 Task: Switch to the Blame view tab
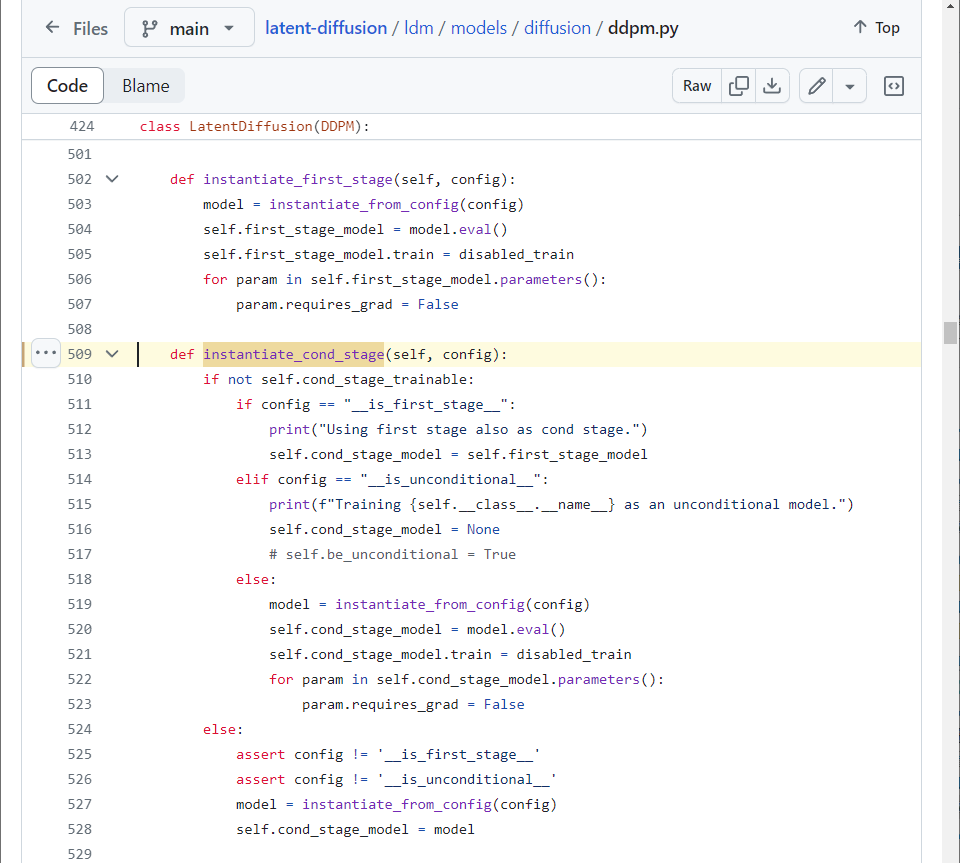(146, 86)
